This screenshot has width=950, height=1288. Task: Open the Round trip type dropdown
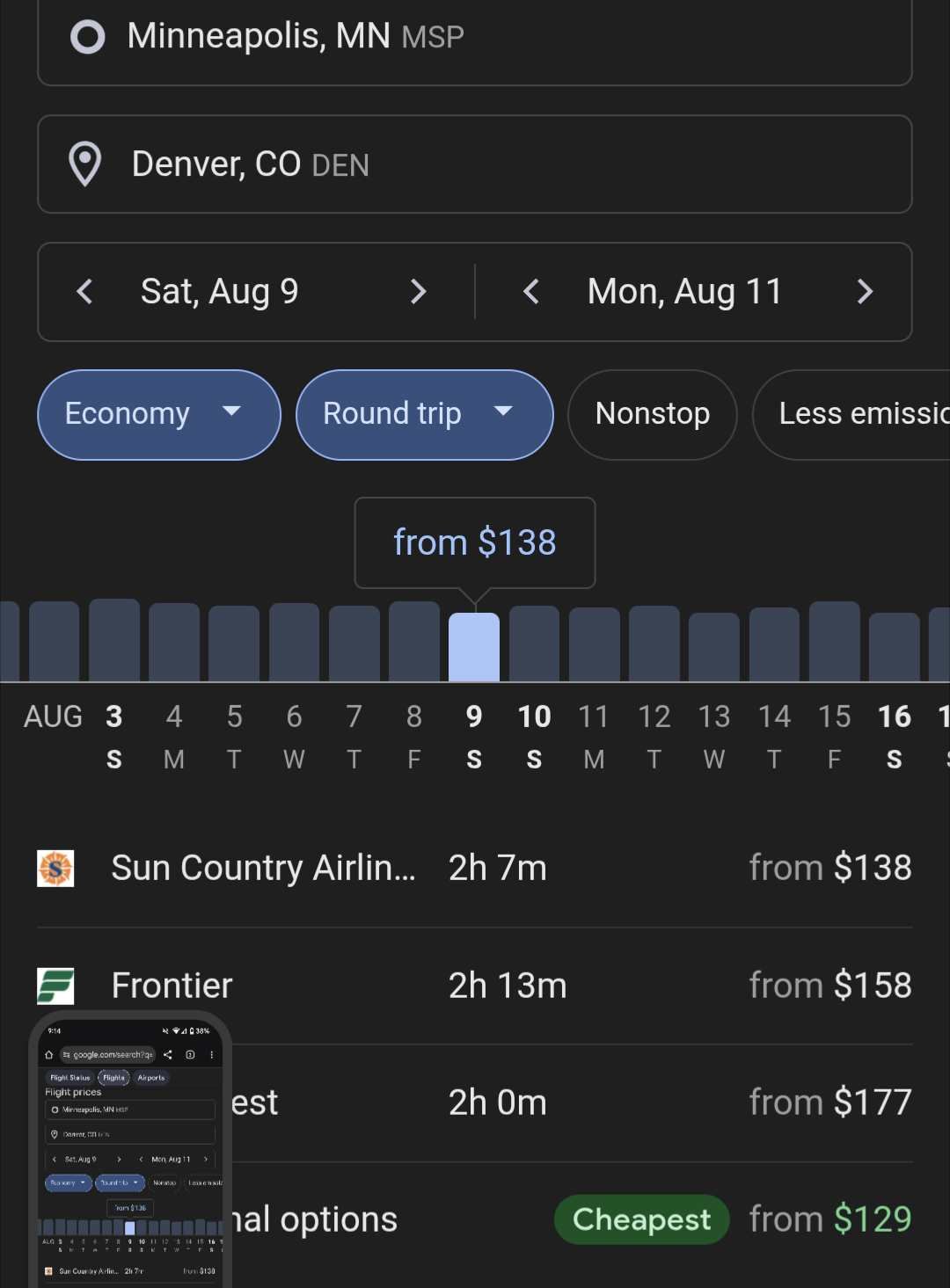pos(425,414)
